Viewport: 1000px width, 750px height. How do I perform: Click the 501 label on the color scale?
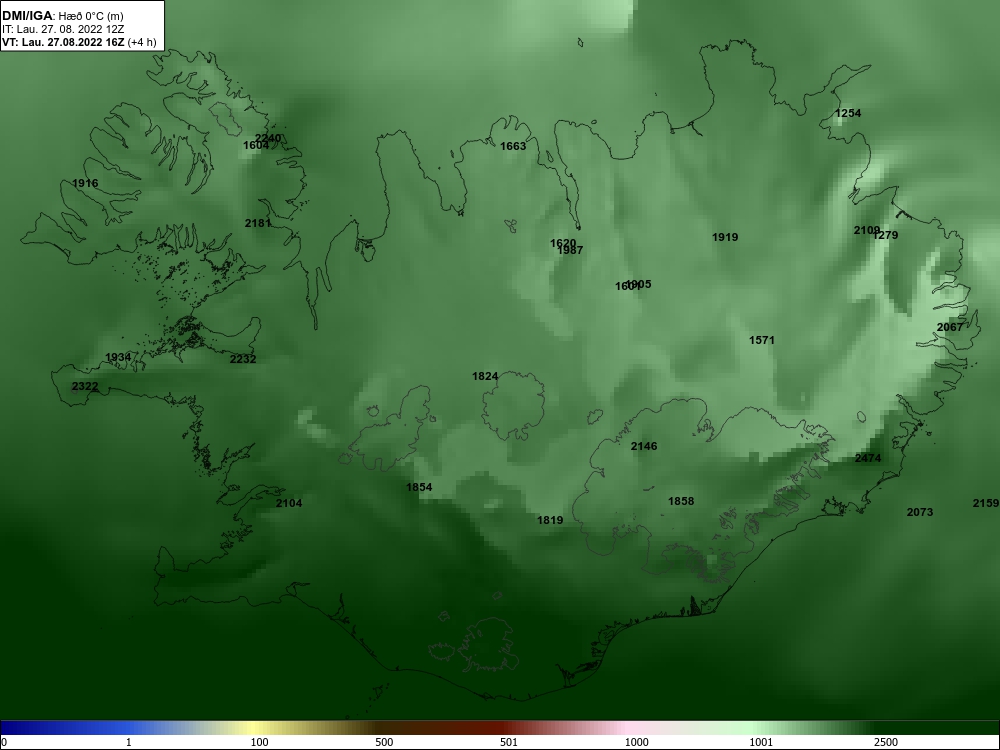pos(509,742)
